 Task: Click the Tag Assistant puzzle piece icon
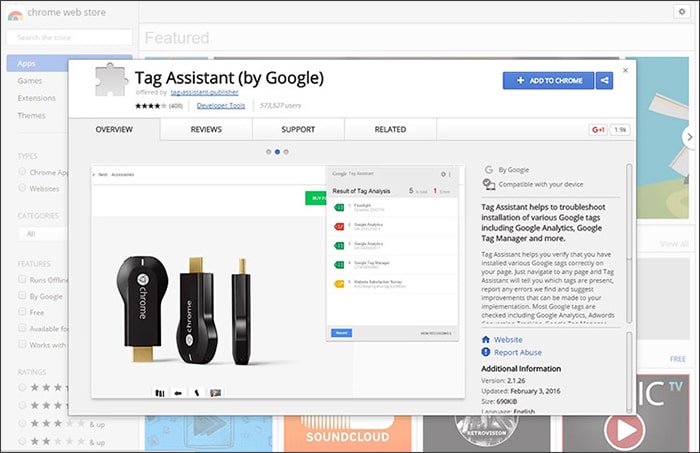pyautogui.click(x=111, y=80)
